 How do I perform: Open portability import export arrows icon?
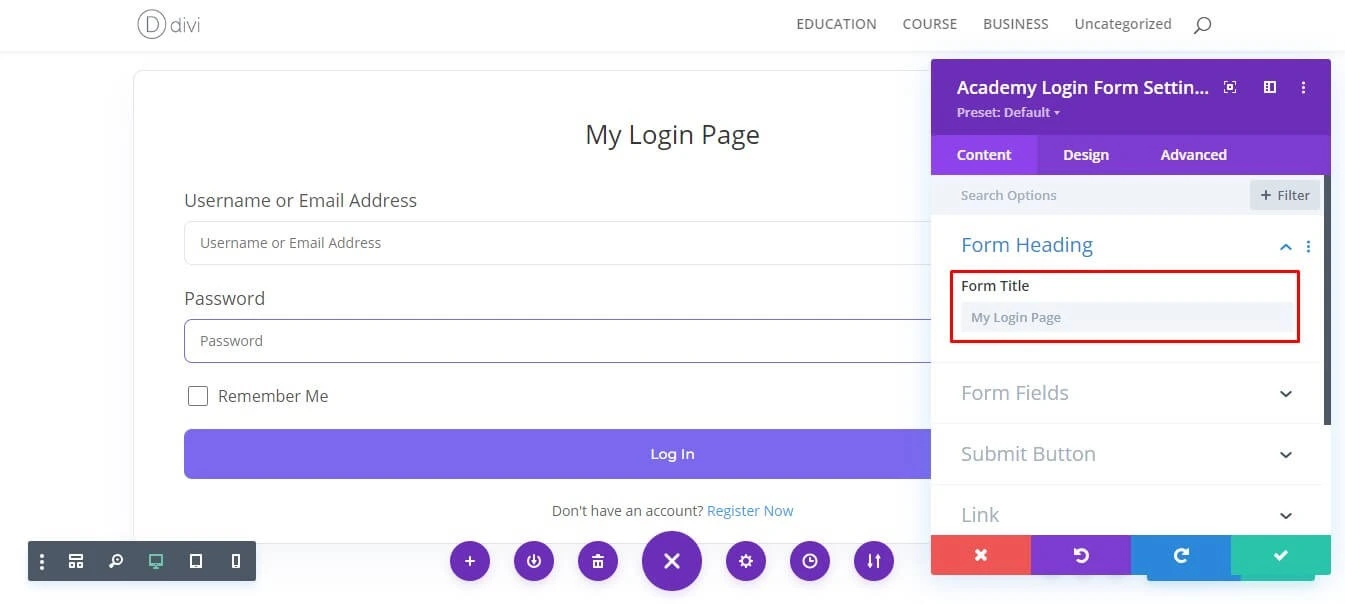tap(874, 561)
